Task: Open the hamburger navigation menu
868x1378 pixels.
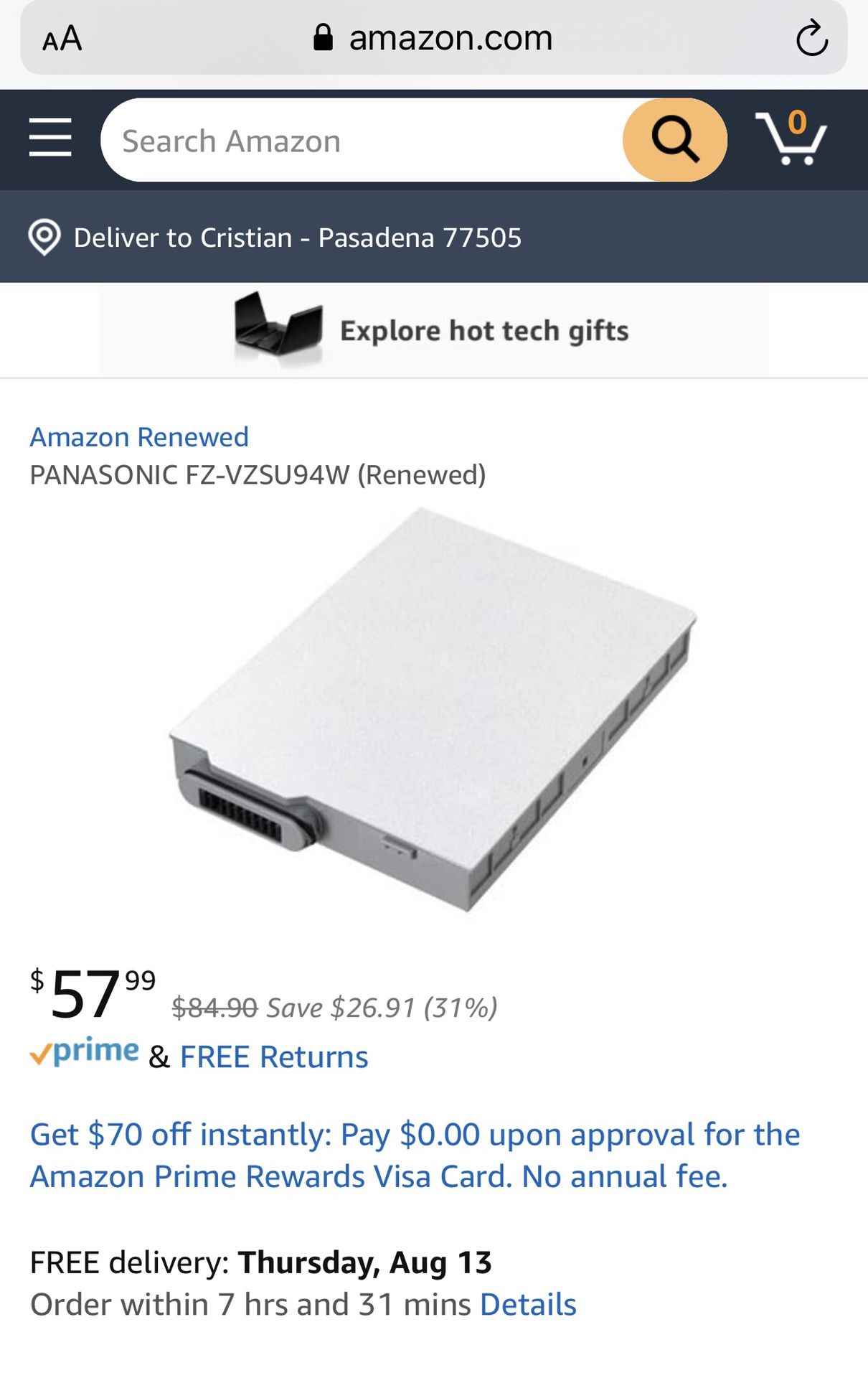Action: coord(50,137)
